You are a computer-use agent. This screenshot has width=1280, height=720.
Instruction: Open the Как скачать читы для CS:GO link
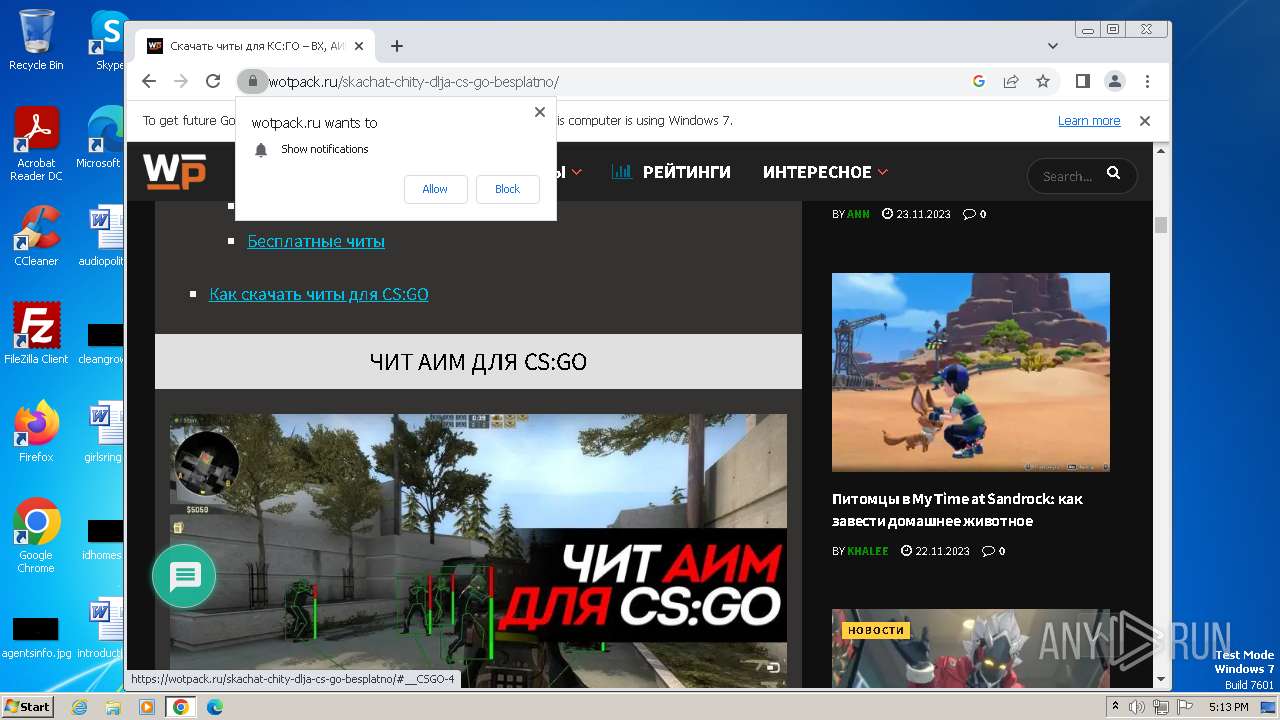319,294
